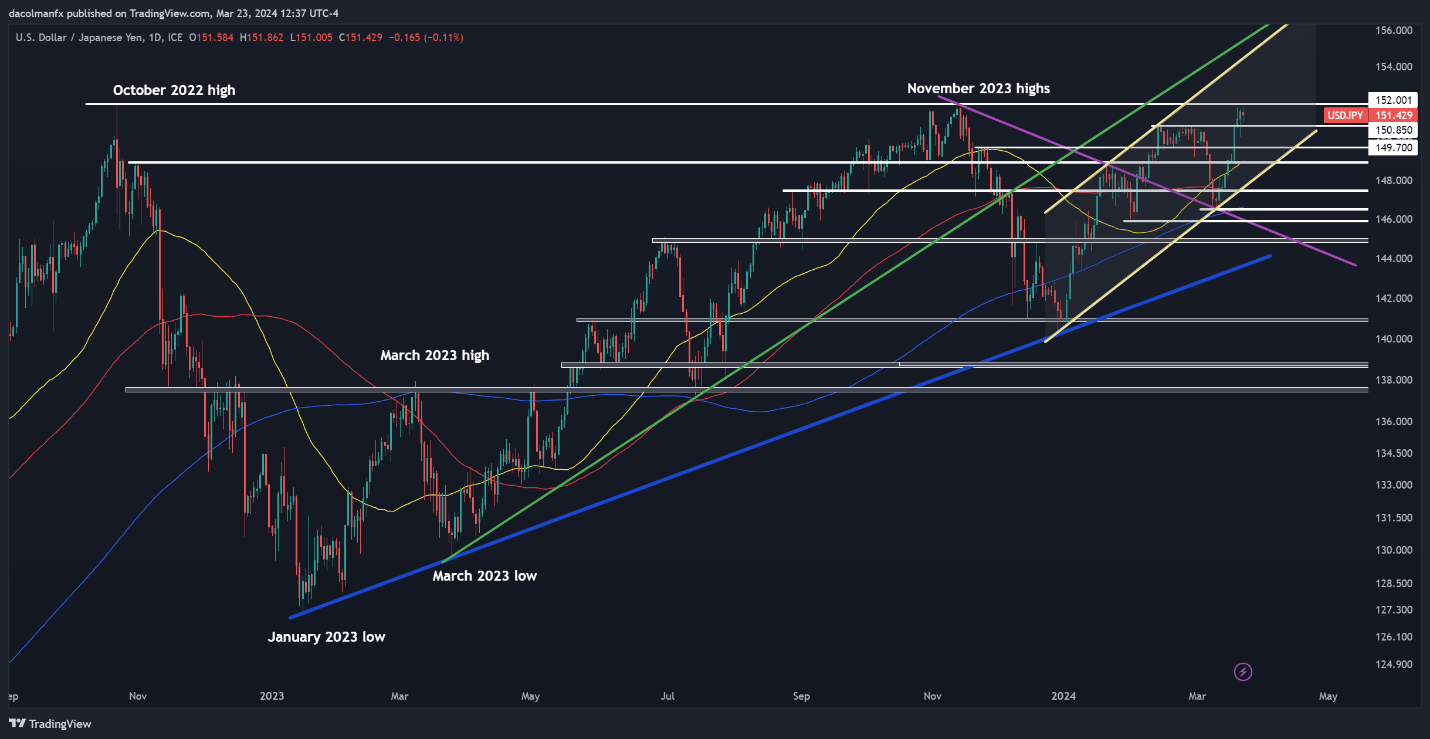The height and width of the screenshot is (739, 1430).
Task: Select the 'March 2023 low' annotation
Action: [485, 576]
